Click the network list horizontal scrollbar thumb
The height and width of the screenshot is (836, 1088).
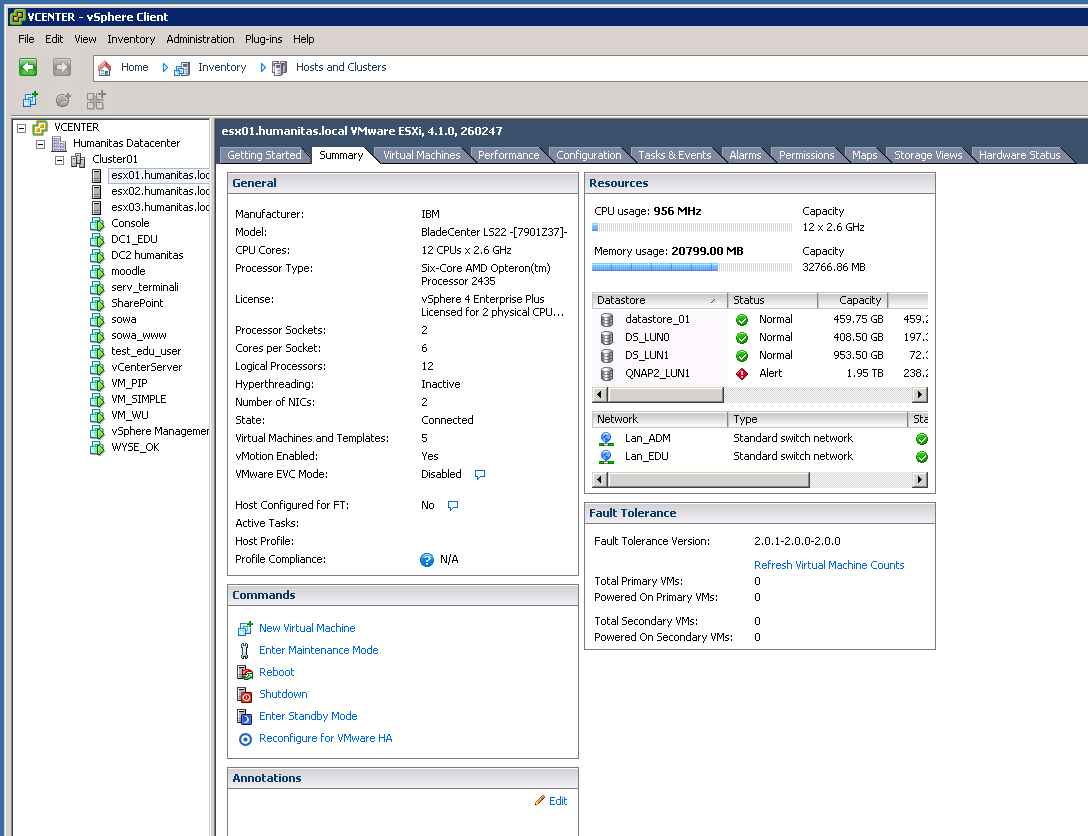[709, 480]
